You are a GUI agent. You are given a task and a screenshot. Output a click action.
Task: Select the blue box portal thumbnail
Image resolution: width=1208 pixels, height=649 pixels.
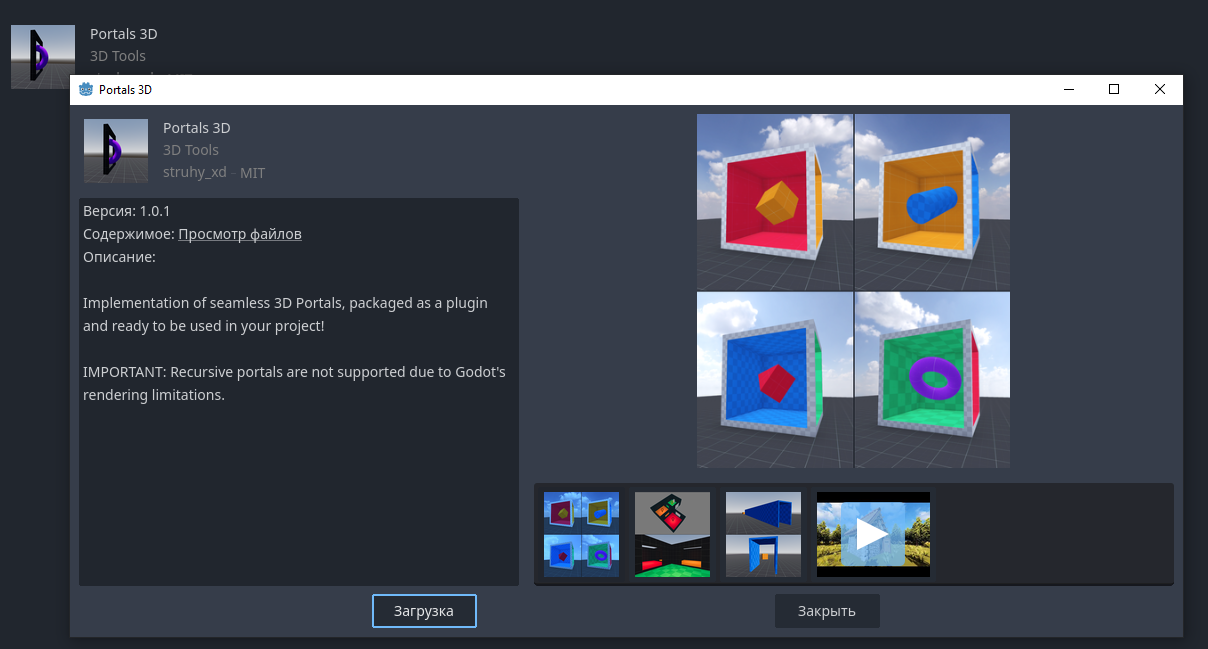coord(763,534)
